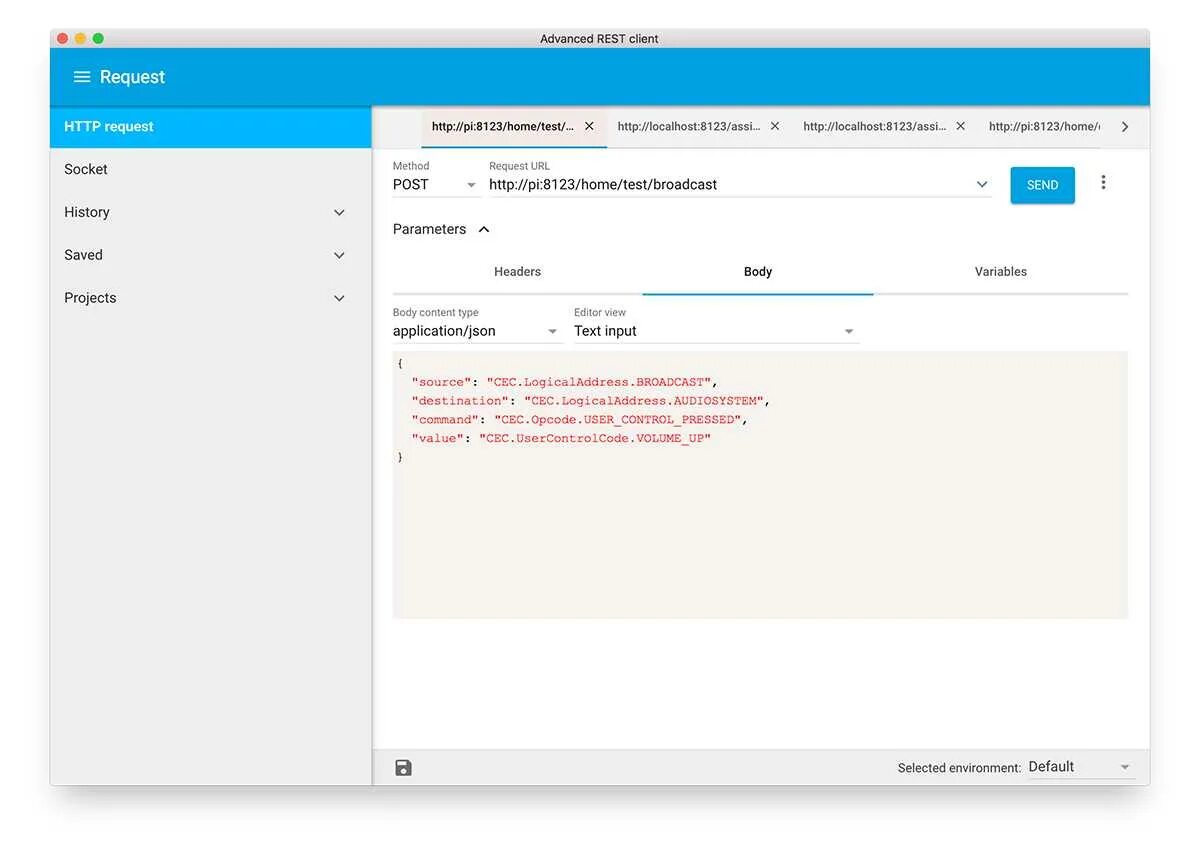
Task: Click the "source" line in the JSON body
Action: pos(565,382)
